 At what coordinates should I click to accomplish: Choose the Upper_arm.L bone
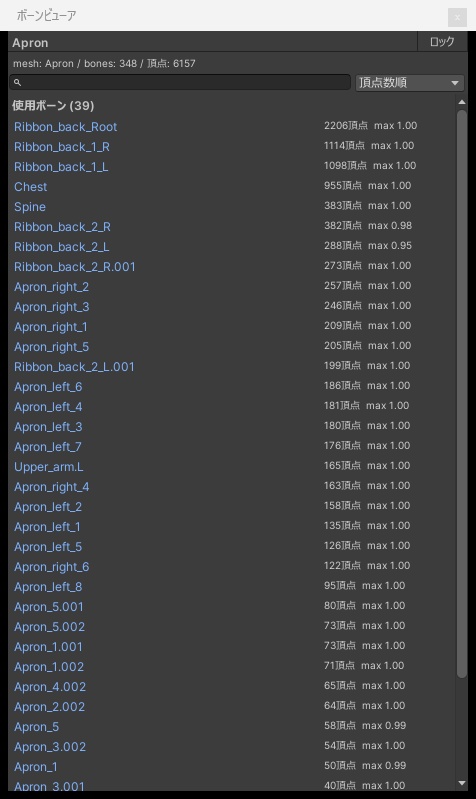click(48, 467)
